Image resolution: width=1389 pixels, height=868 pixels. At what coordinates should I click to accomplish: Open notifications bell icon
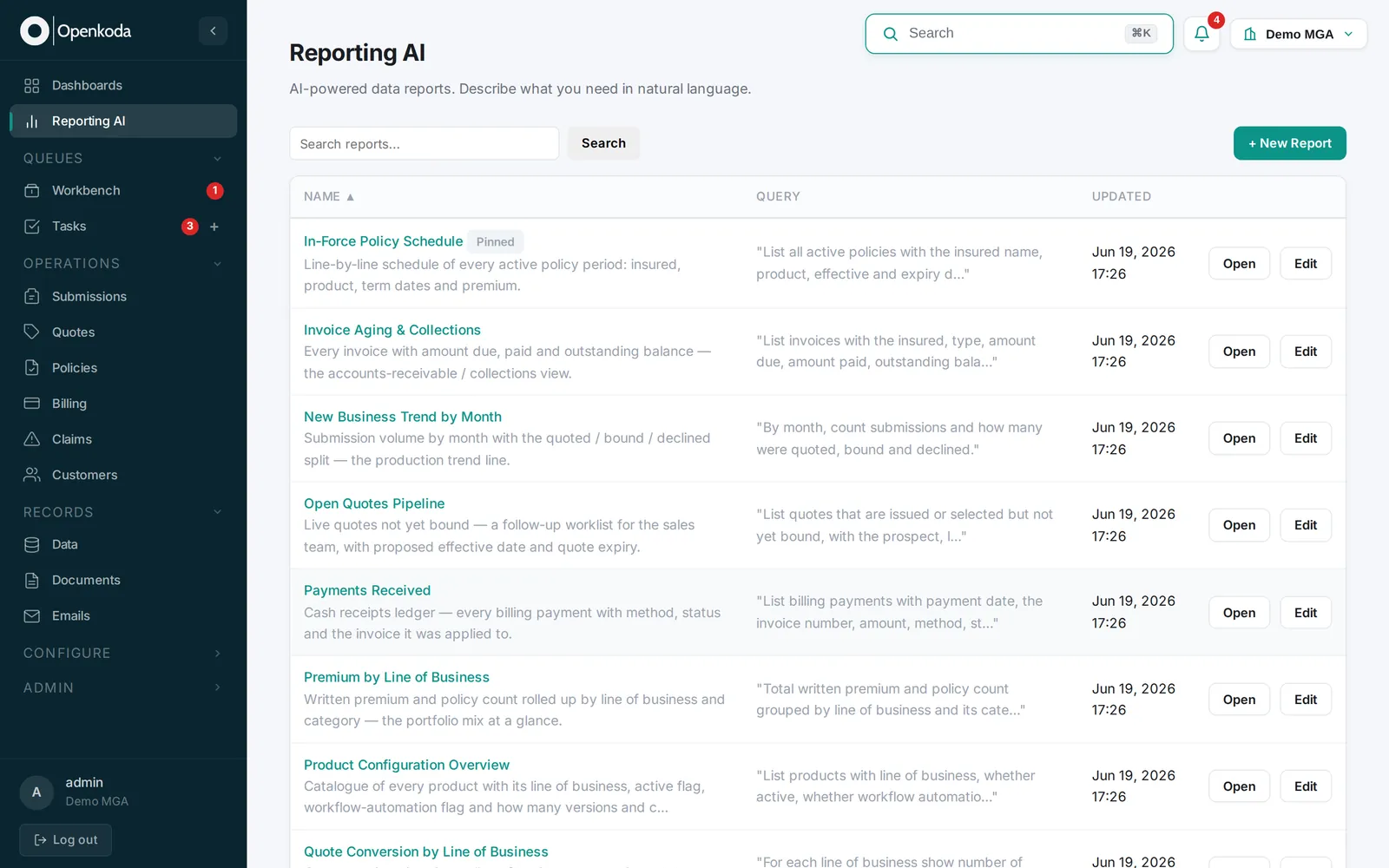point(1201,34)
